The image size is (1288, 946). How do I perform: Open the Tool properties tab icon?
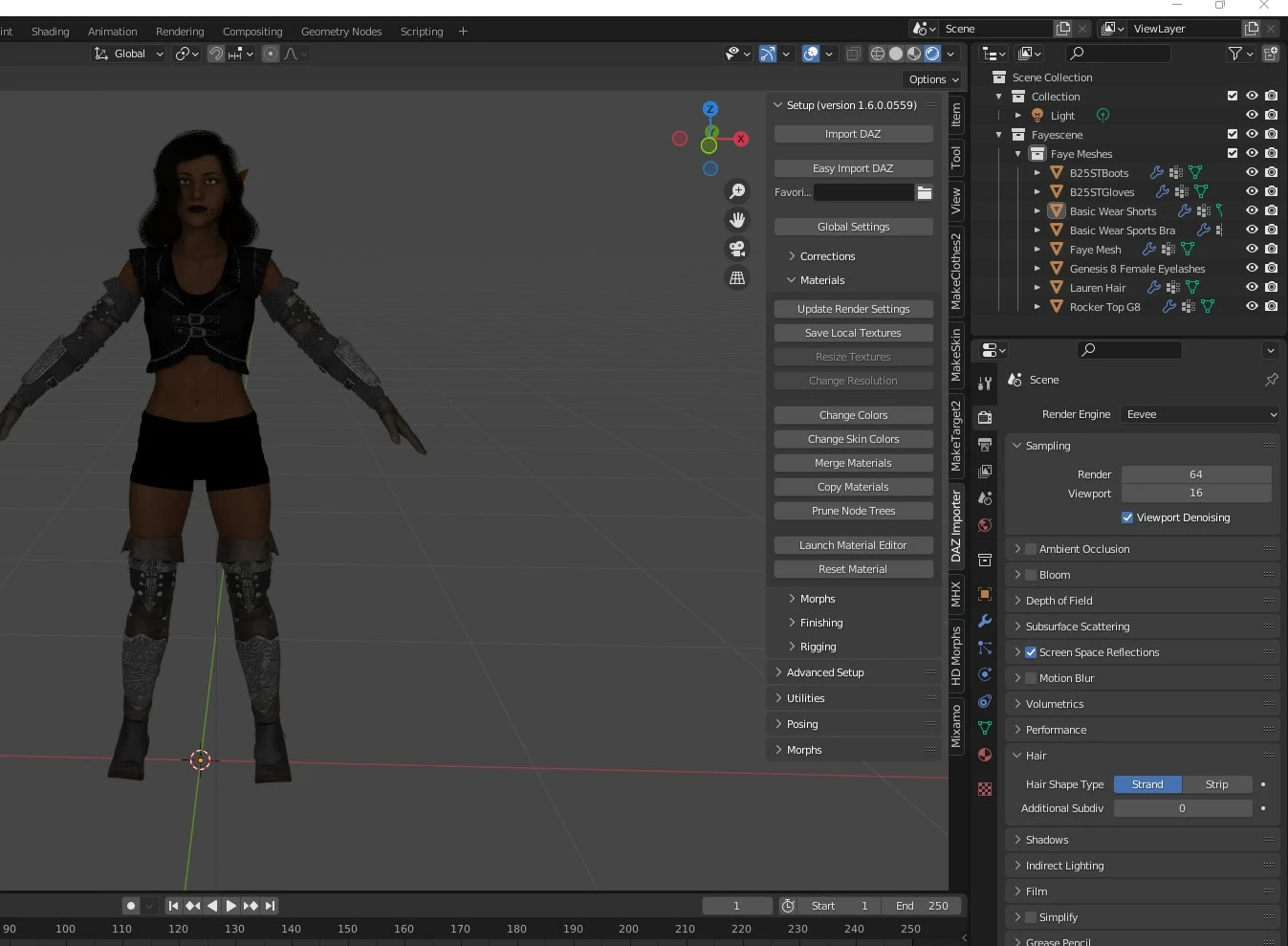[x=985, y=384]
